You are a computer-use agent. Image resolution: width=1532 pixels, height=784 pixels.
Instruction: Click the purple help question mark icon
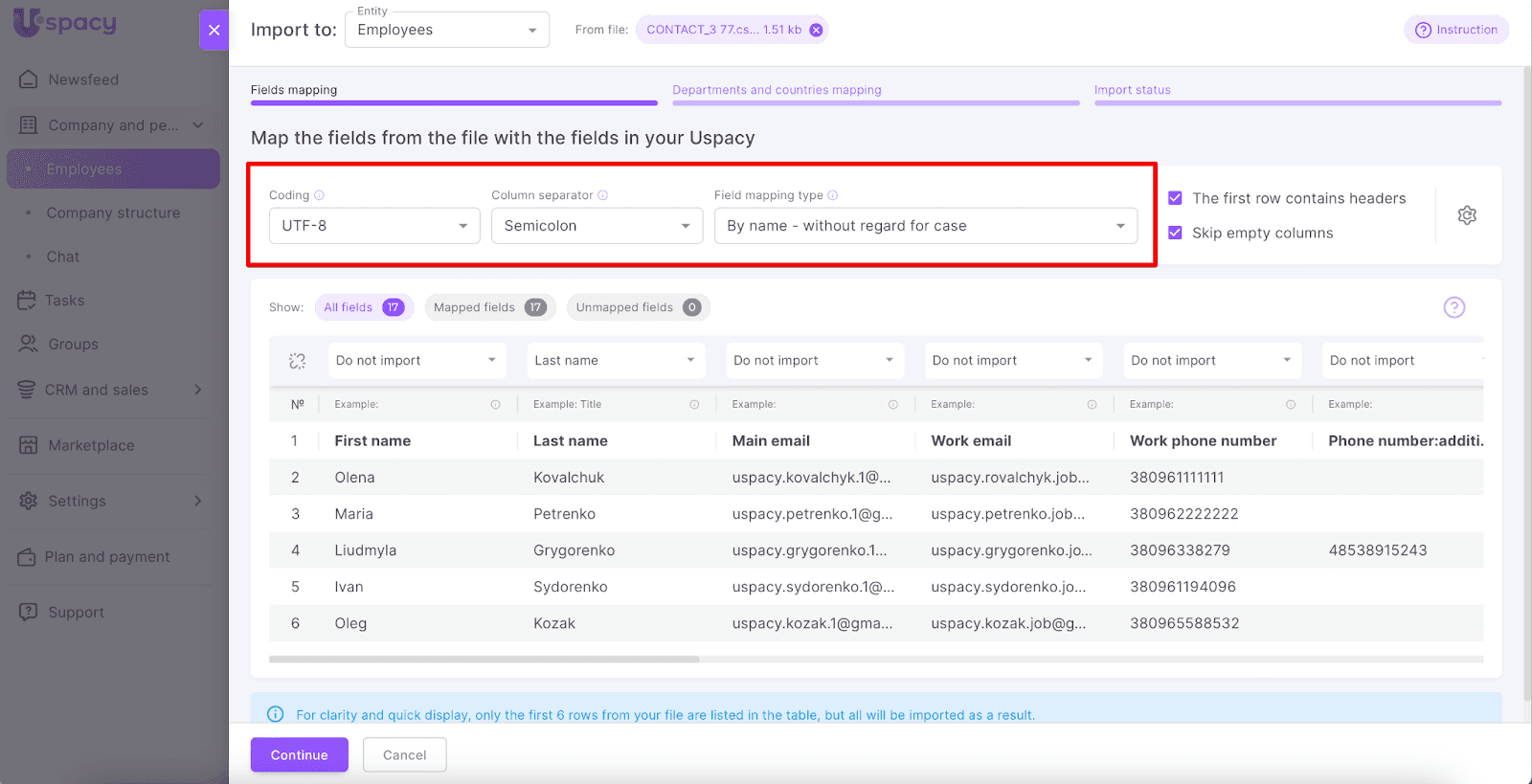point(1453,307)
